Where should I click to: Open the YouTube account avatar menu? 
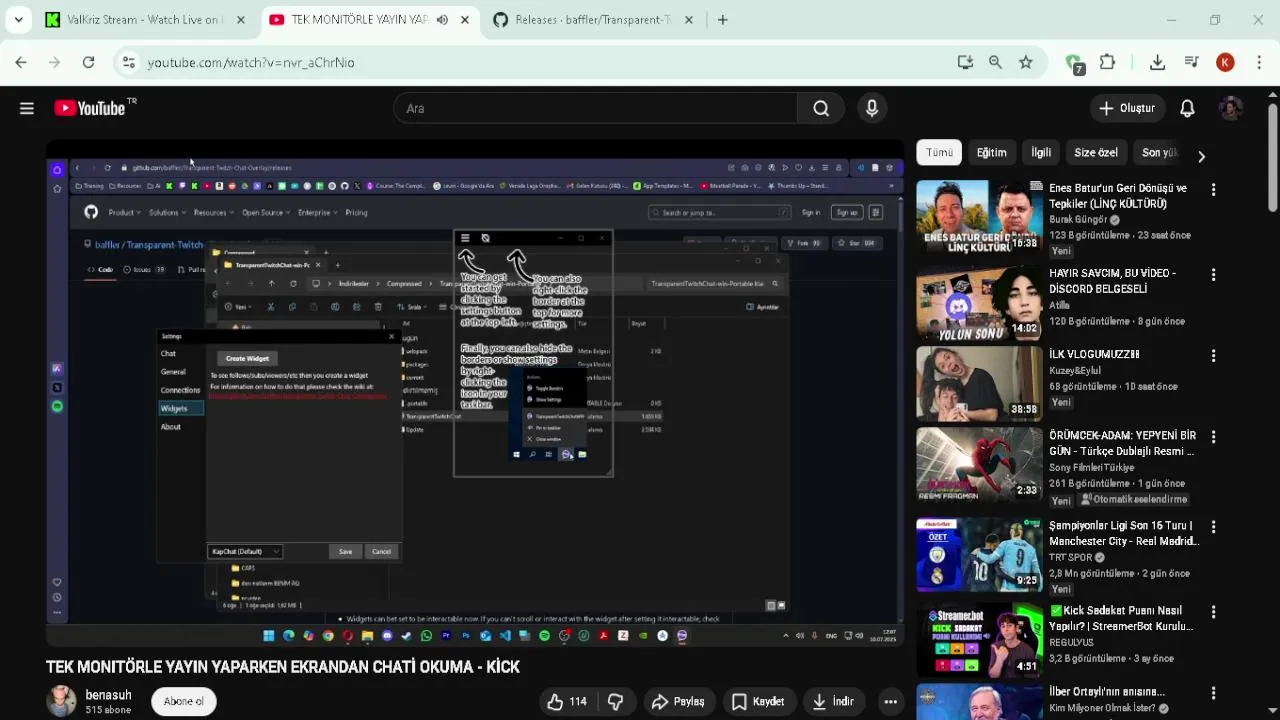[x=1231, y=108]
